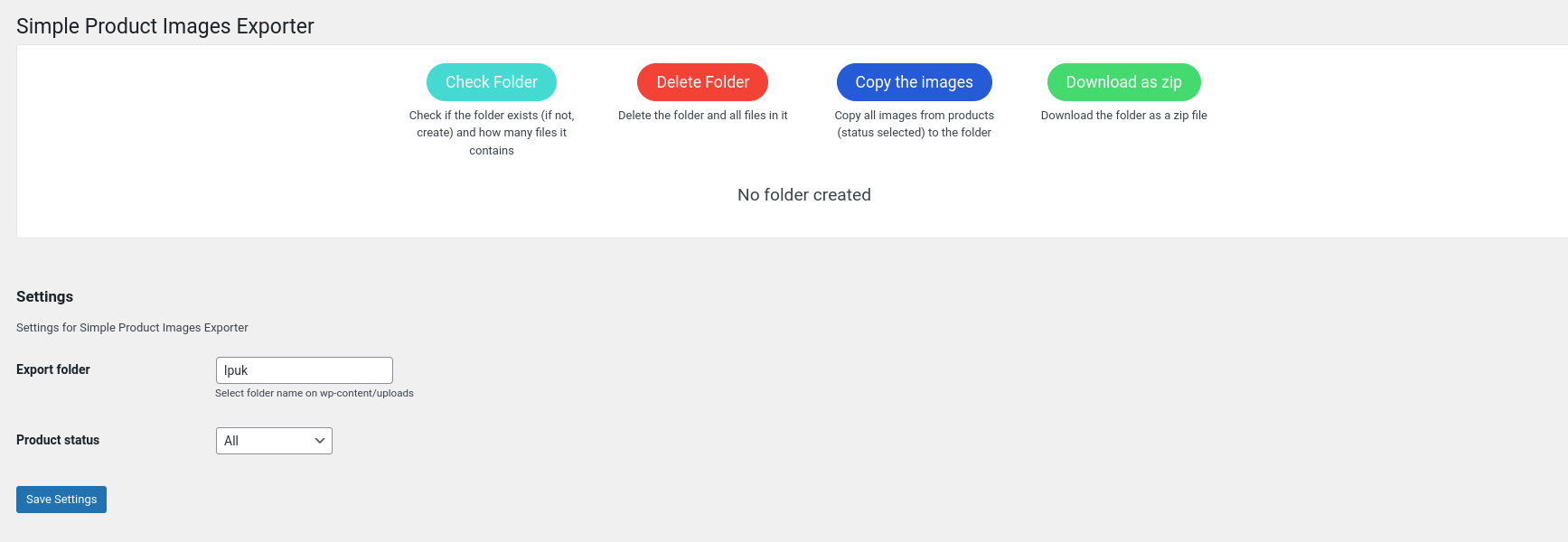Click the Check Folder button

491,82
